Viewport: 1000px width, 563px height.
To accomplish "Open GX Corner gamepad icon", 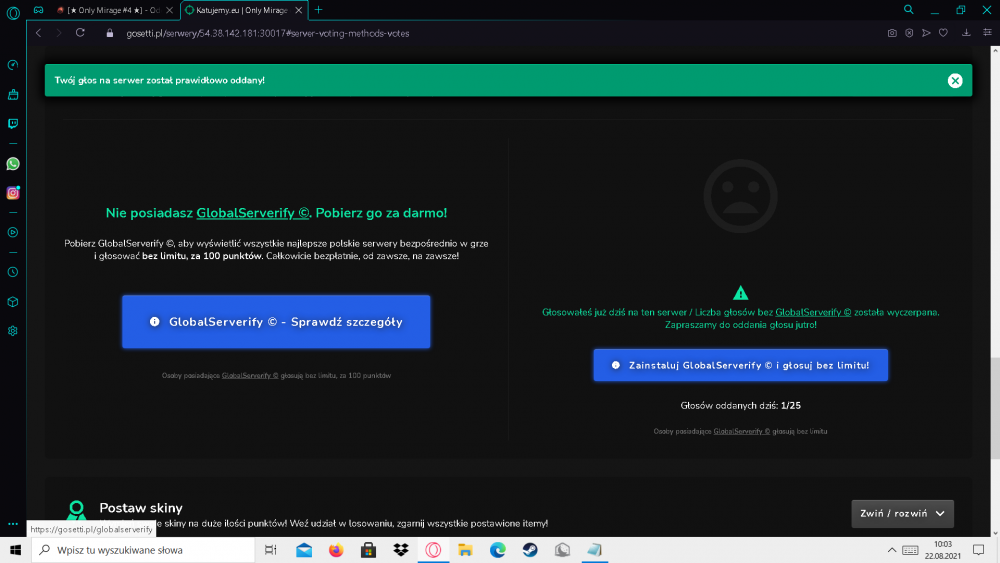I will (x=38, y=10).
